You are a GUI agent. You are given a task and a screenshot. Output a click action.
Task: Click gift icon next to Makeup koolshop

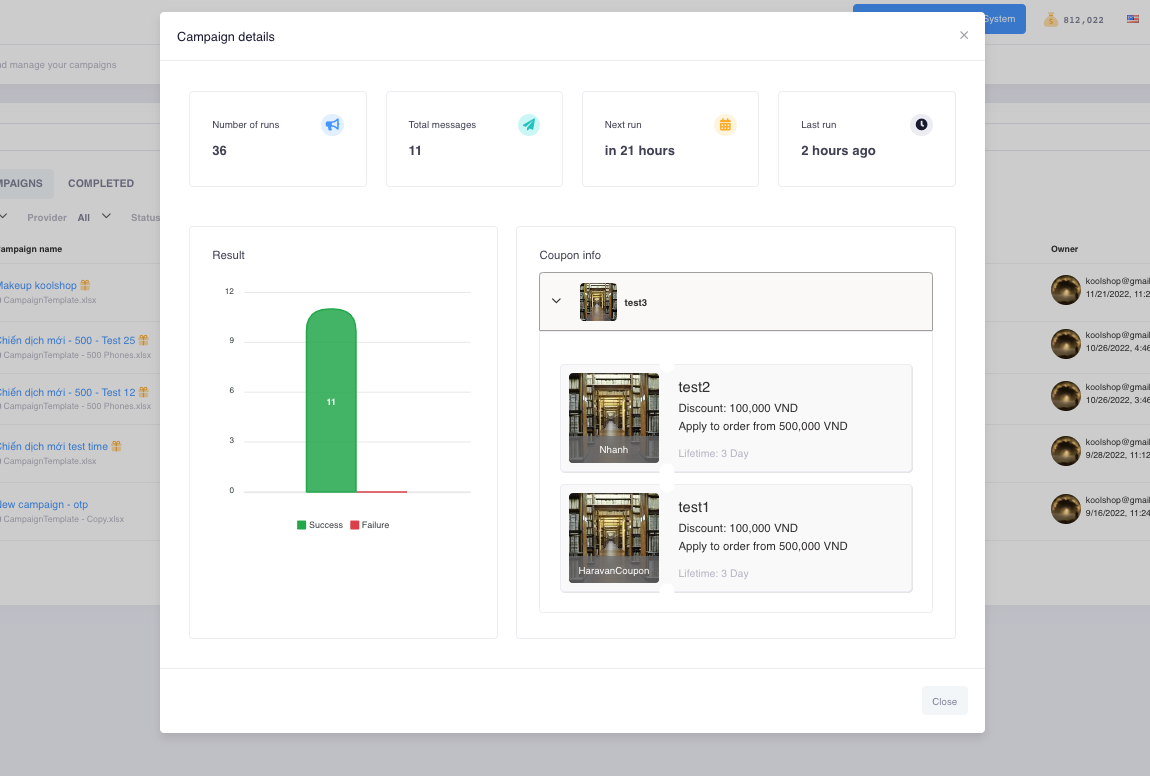(85, 286)
